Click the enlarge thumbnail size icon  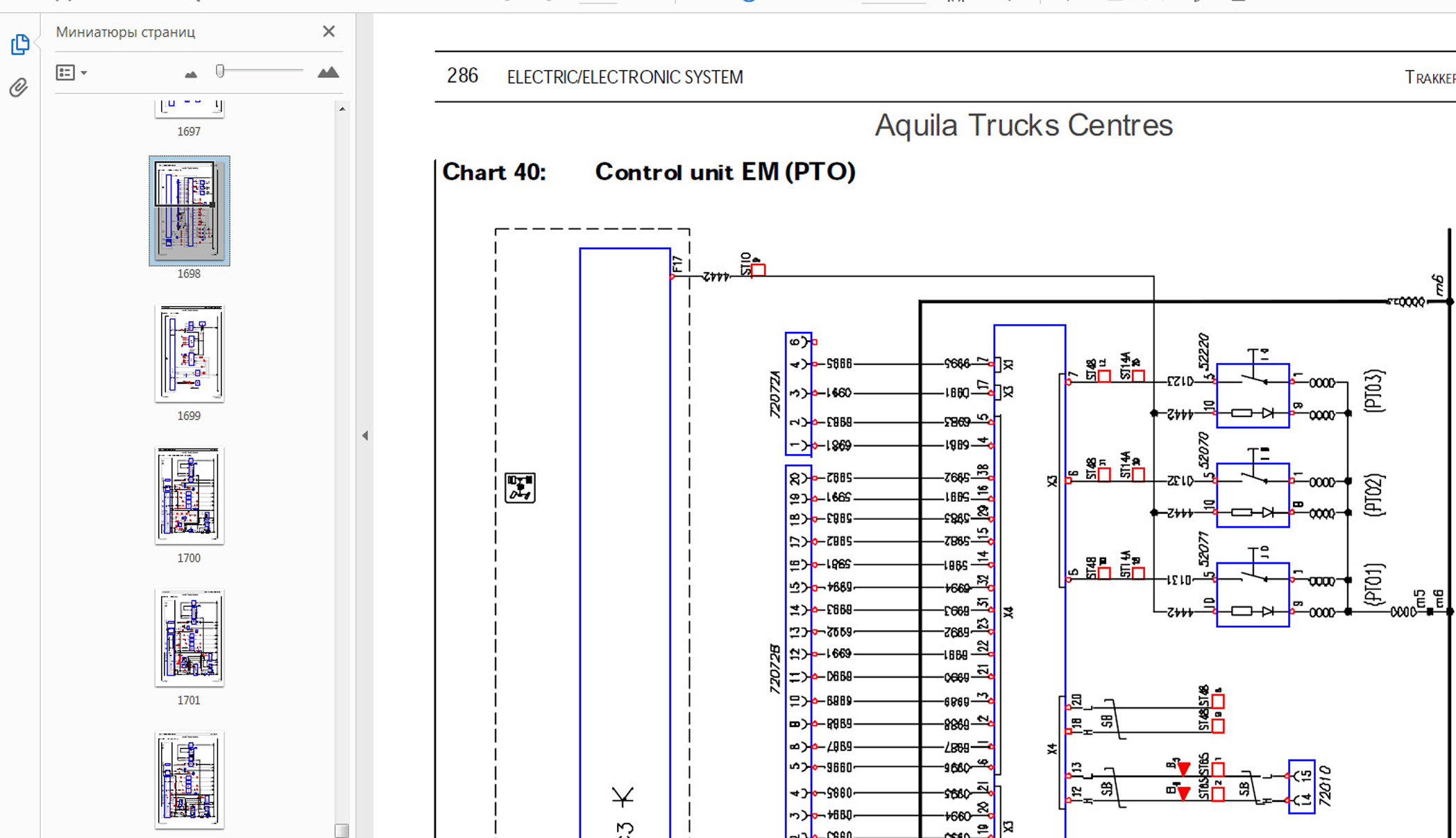328,72
